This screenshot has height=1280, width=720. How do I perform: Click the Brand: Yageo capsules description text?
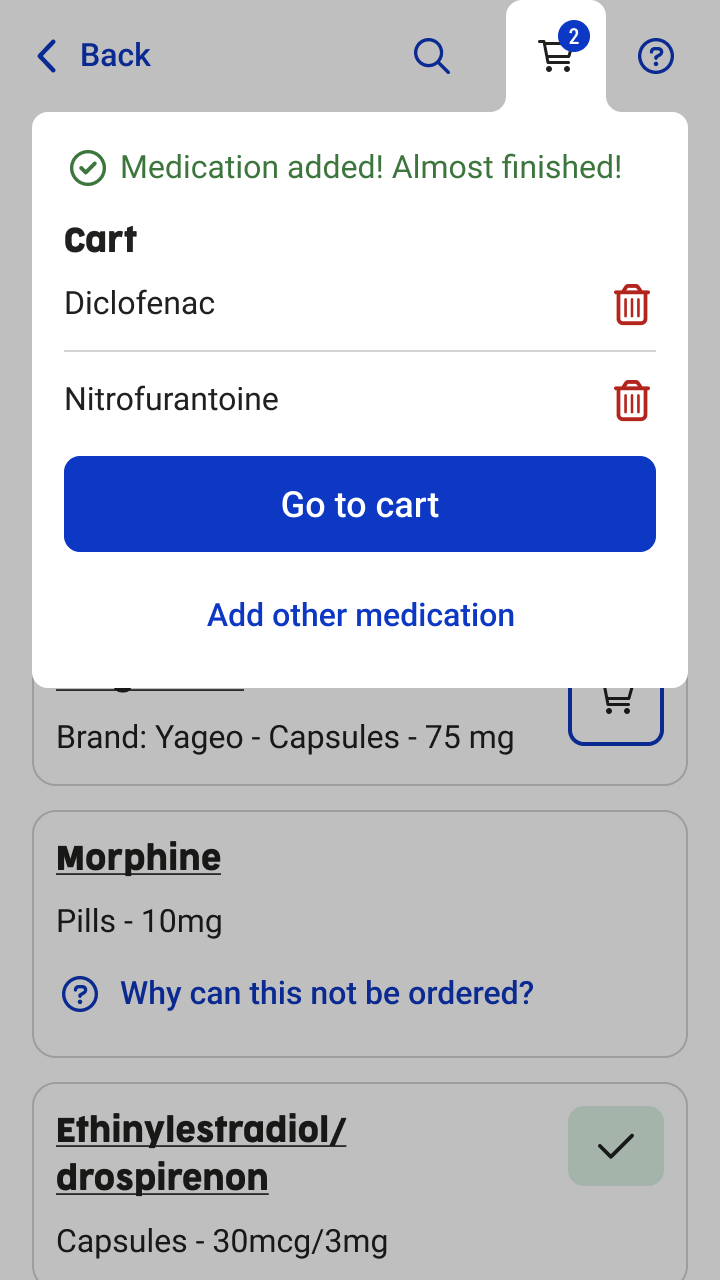[285, 738]
